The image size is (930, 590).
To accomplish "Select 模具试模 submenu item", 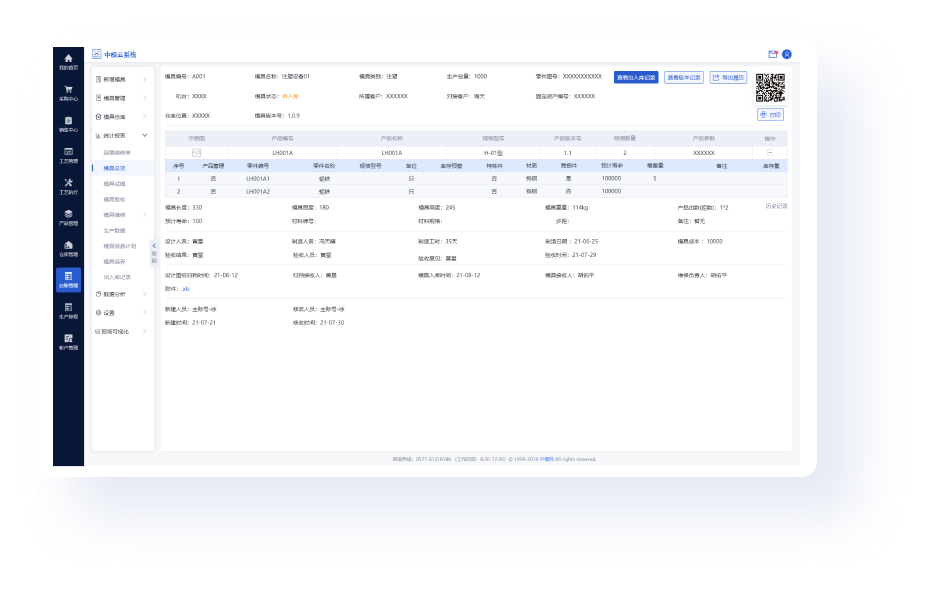I will pyautogui.click(x=114, y=184).
